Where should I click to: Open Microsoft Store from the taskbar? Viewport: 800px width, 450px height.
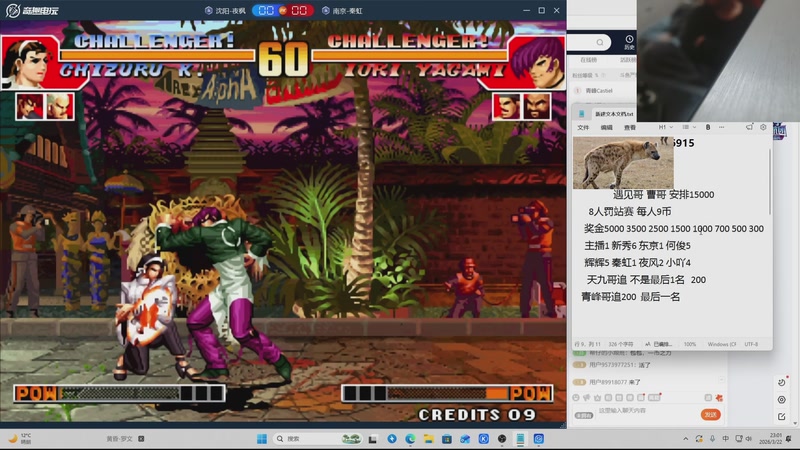[447, 439]
